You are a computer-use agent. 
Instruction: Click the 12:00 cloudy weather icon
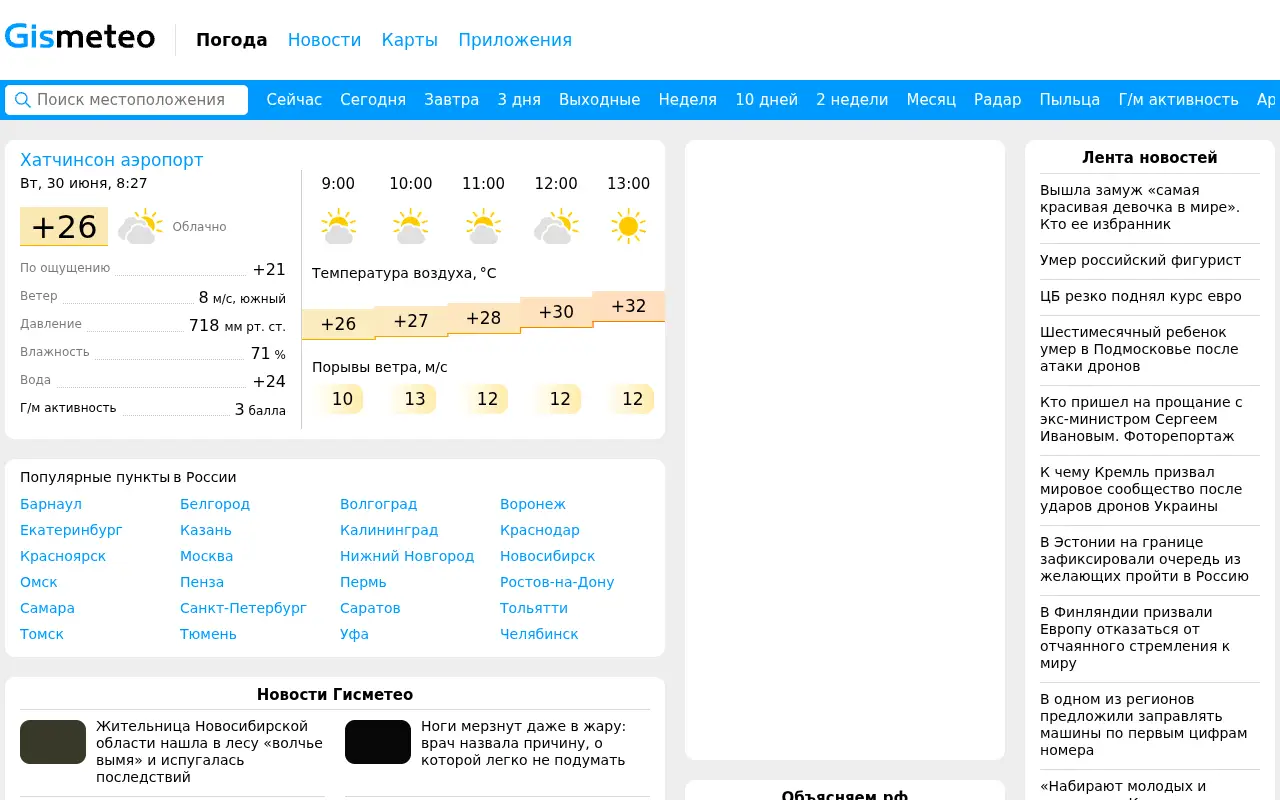coord(556,227)
